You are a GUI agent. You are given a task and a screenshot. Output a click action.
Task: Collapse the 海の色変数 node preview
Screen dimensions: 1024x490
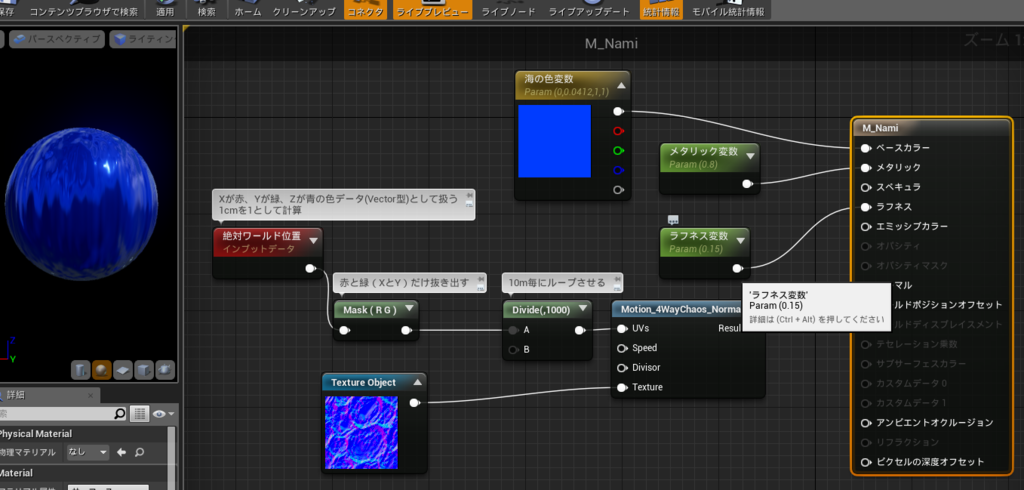coord(621,86)
